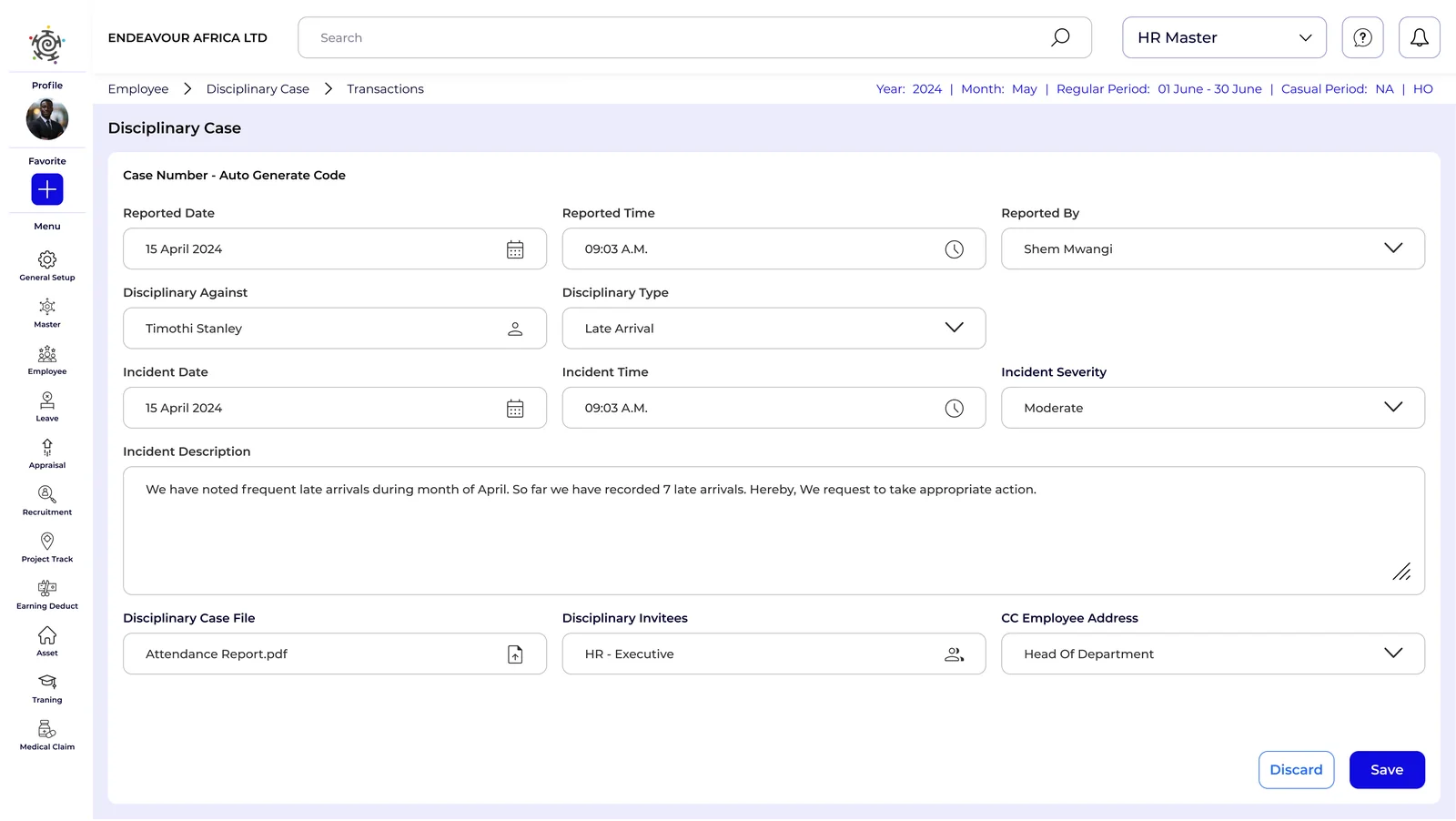1456x821 pixels.
Task: Click the upload icon in Disciplinary Case File
Action: pyautogui.click(x=515, y=654)
